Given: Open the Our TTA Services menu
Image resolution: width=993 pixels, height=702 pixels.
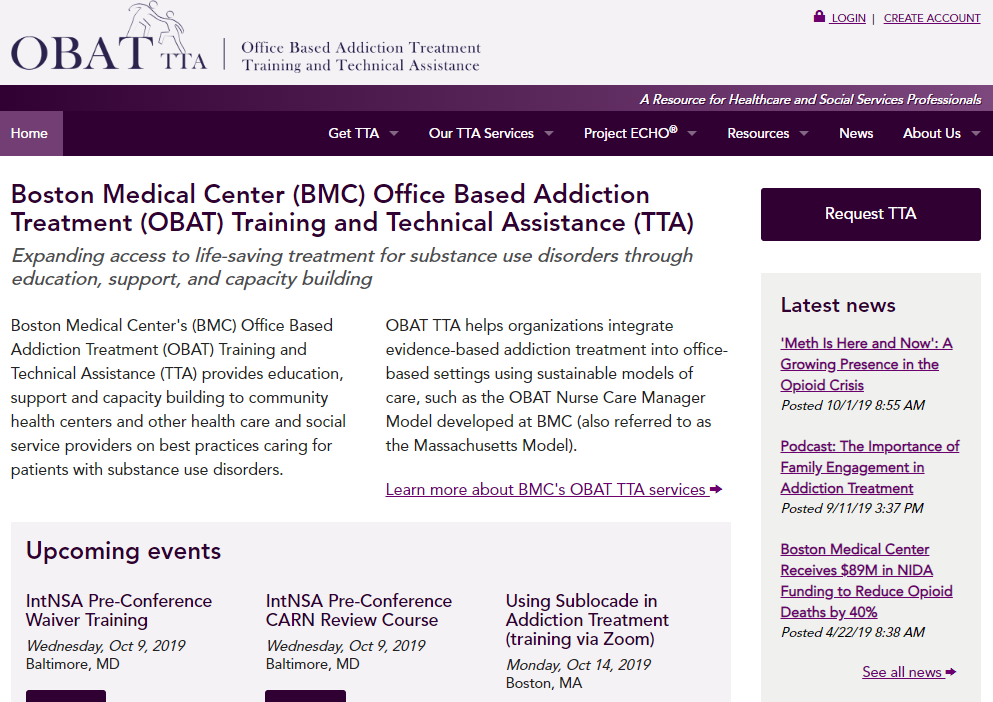Looking at the screenshot, I should (x=481, y=134).
